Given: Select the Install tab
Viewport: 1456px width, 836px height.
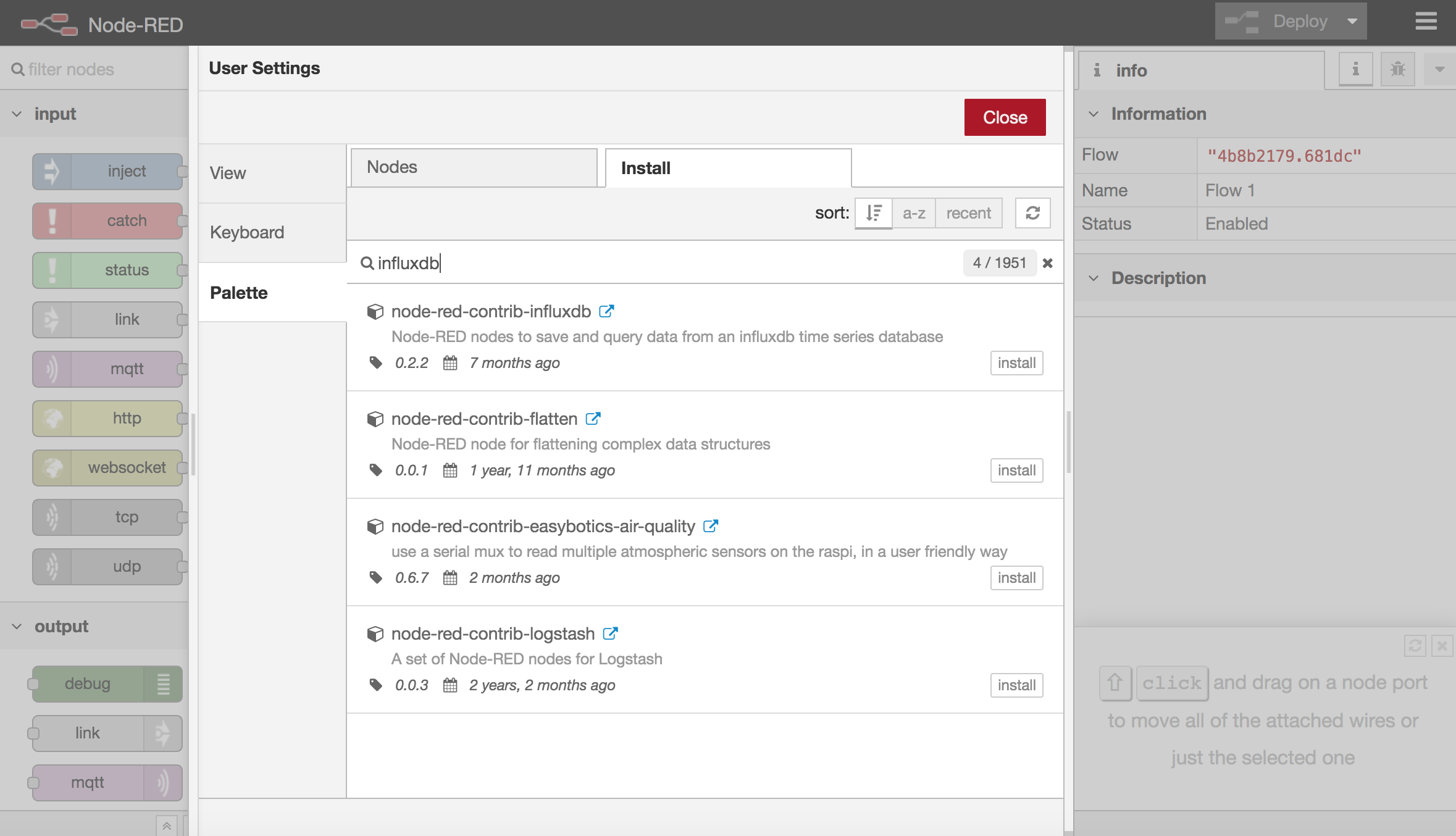Looking at the screenshot, I should pos(728,168).
